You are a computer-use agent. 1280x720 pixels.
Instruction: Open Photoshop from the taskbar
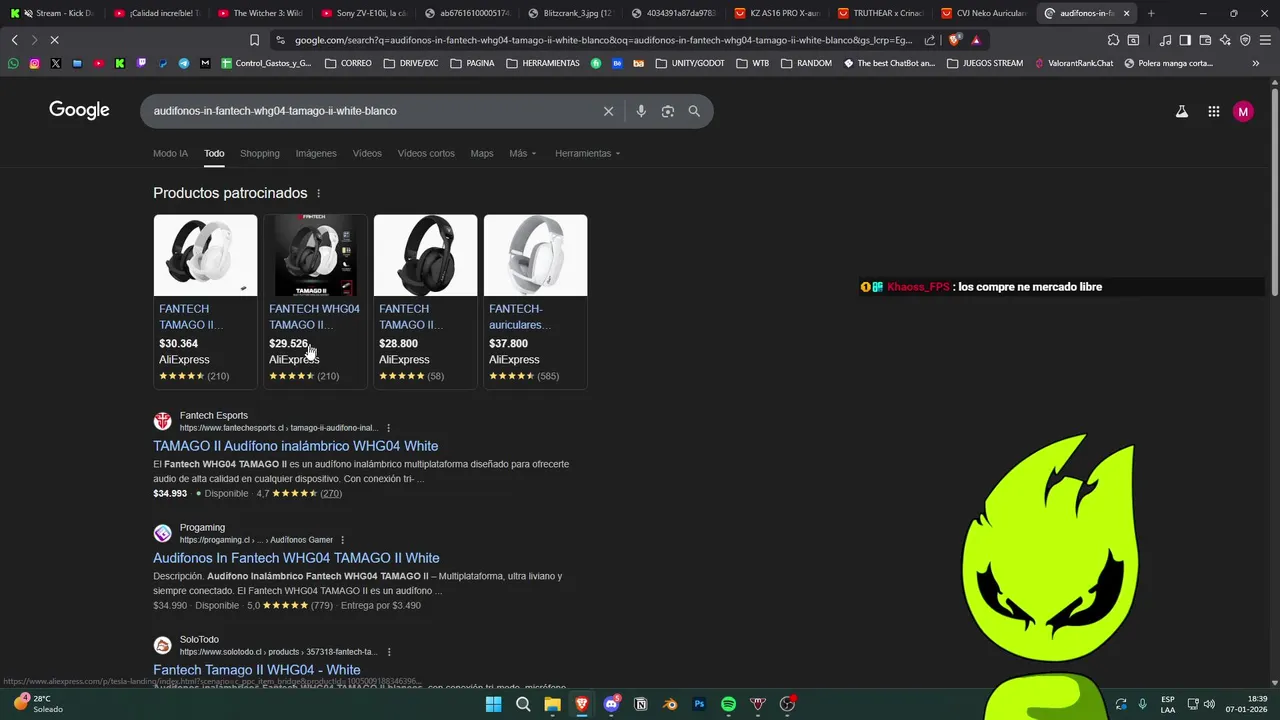699,704
